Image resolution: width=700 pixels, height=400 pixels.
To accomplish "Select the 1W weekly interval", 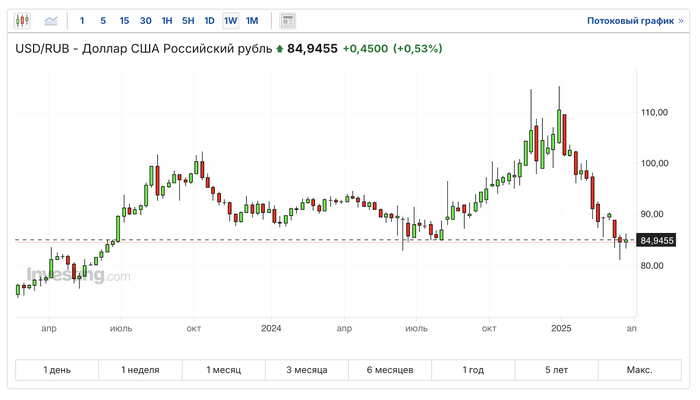I will [x=231, y=20].
